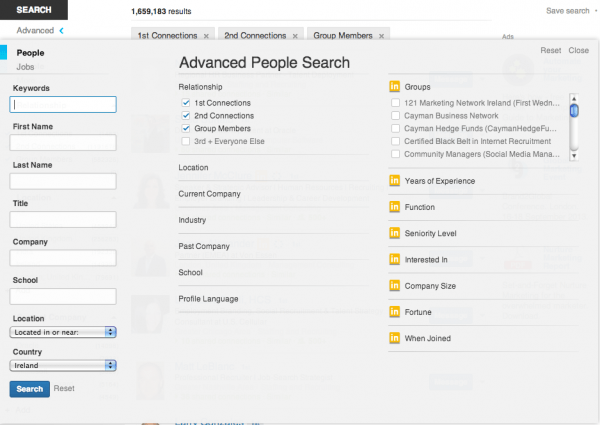This screenshot has width=600, height=425.
Task: Click premium icon next to Fortune
Action: click(395, 311)
